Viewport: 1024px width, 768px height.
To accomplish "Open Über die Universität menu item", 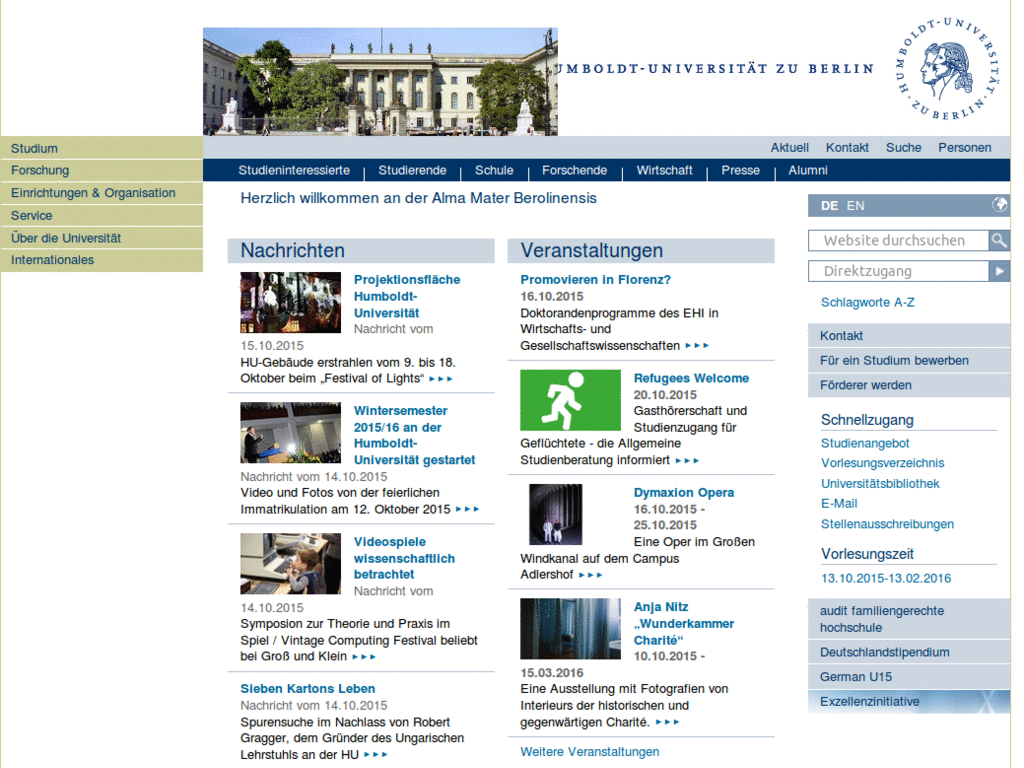I will coord(101,238).
